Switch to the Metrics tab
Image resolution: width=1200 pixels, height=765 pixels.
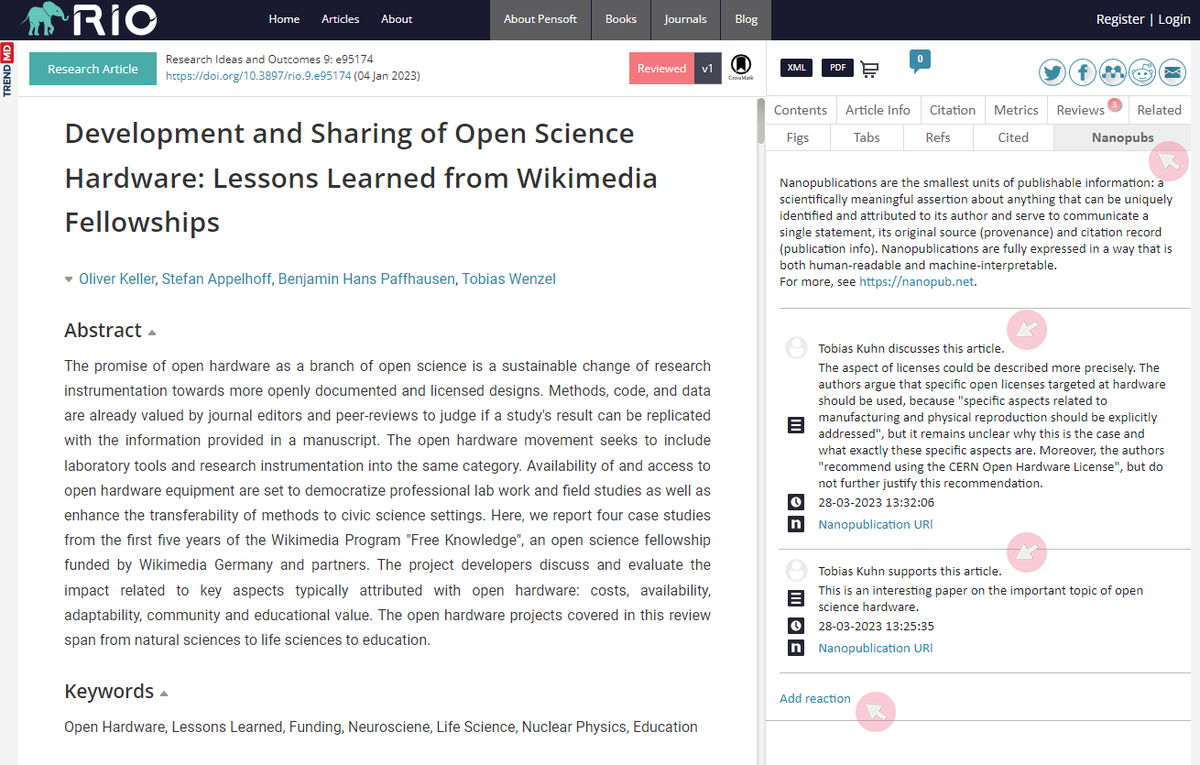pyautogui.click(x=1015, y=110)
